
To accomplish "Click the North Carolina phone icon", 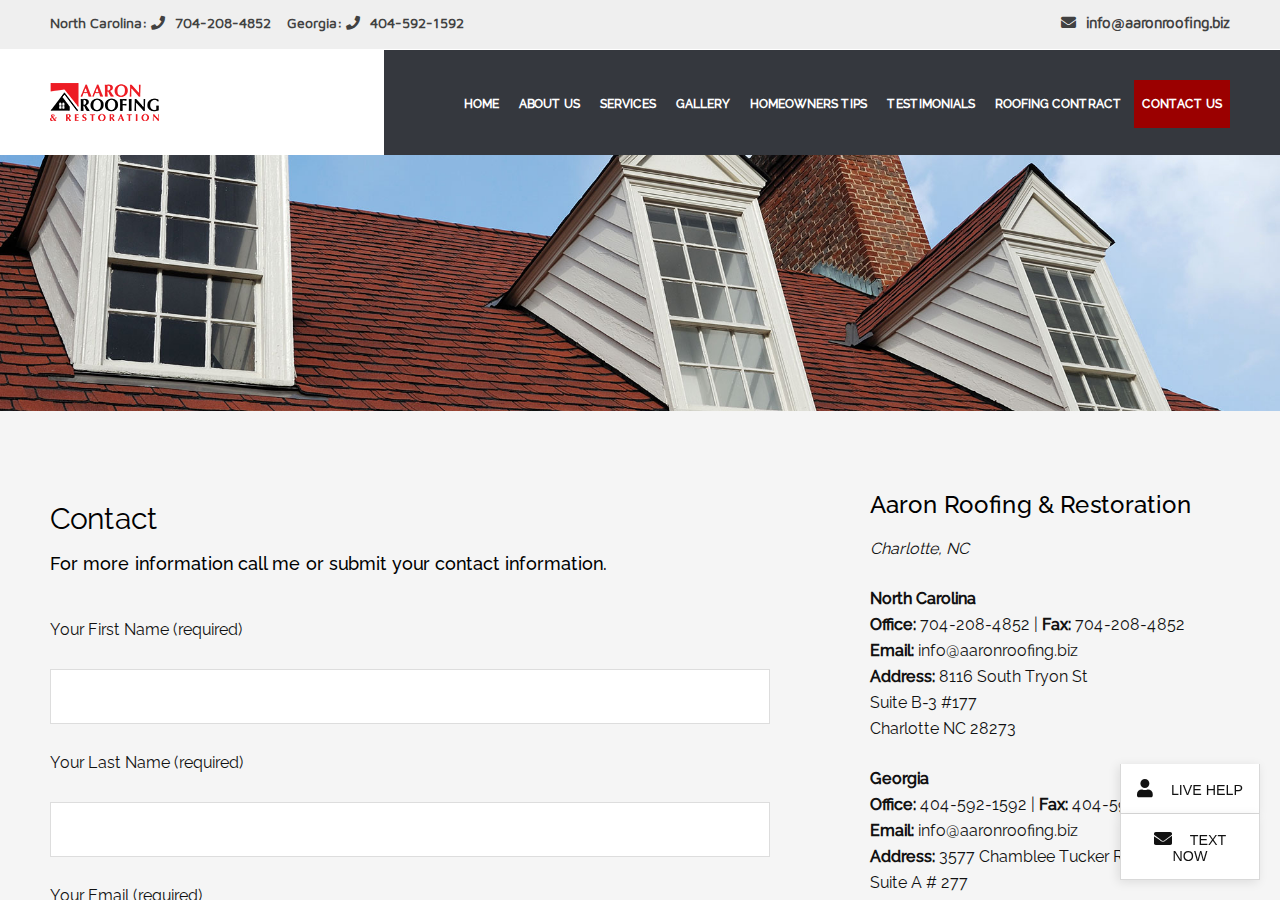I will tap(158, 23).
